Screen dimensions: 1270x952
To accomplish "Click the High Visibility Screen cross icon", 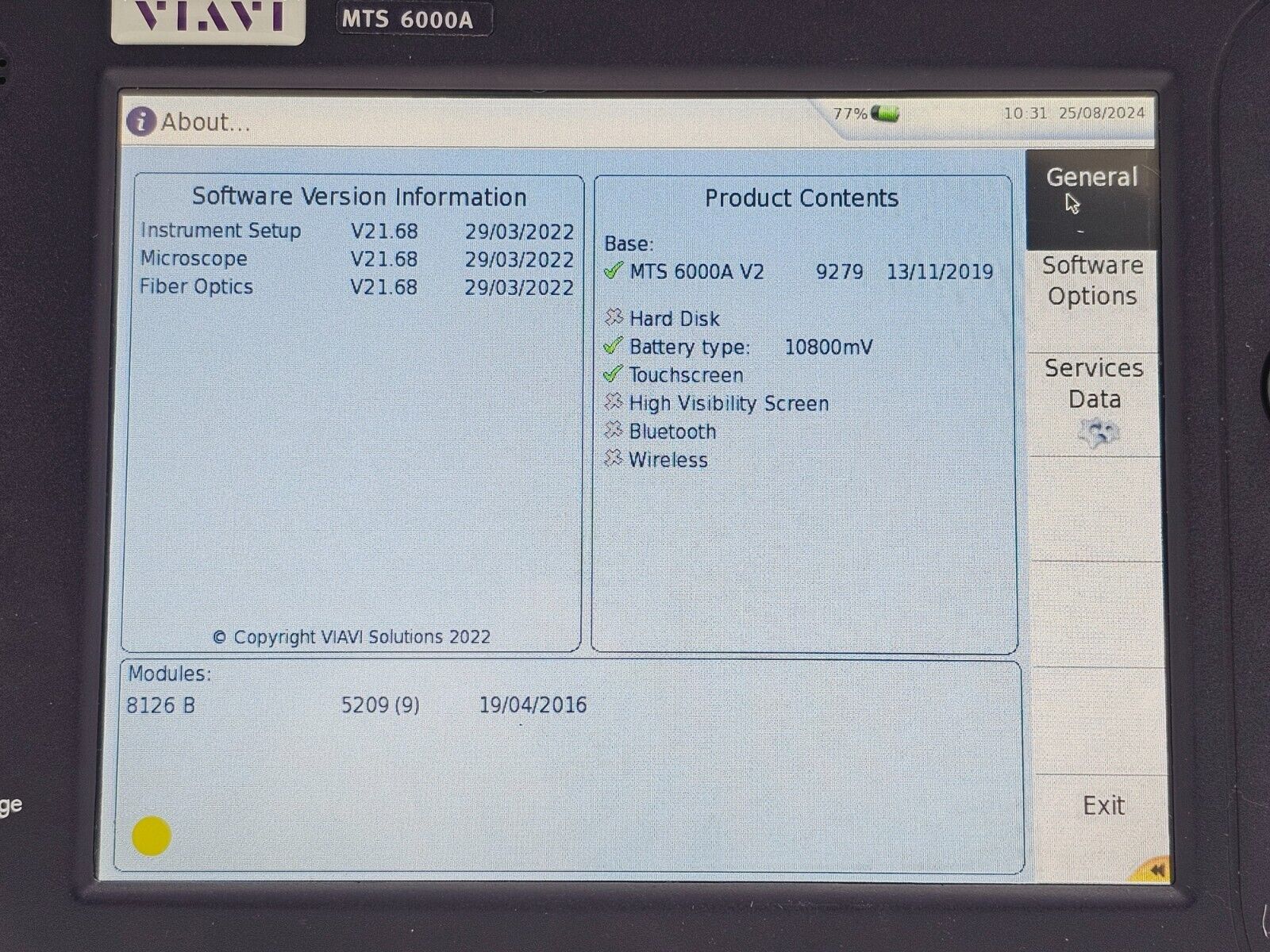I will 613,403.
